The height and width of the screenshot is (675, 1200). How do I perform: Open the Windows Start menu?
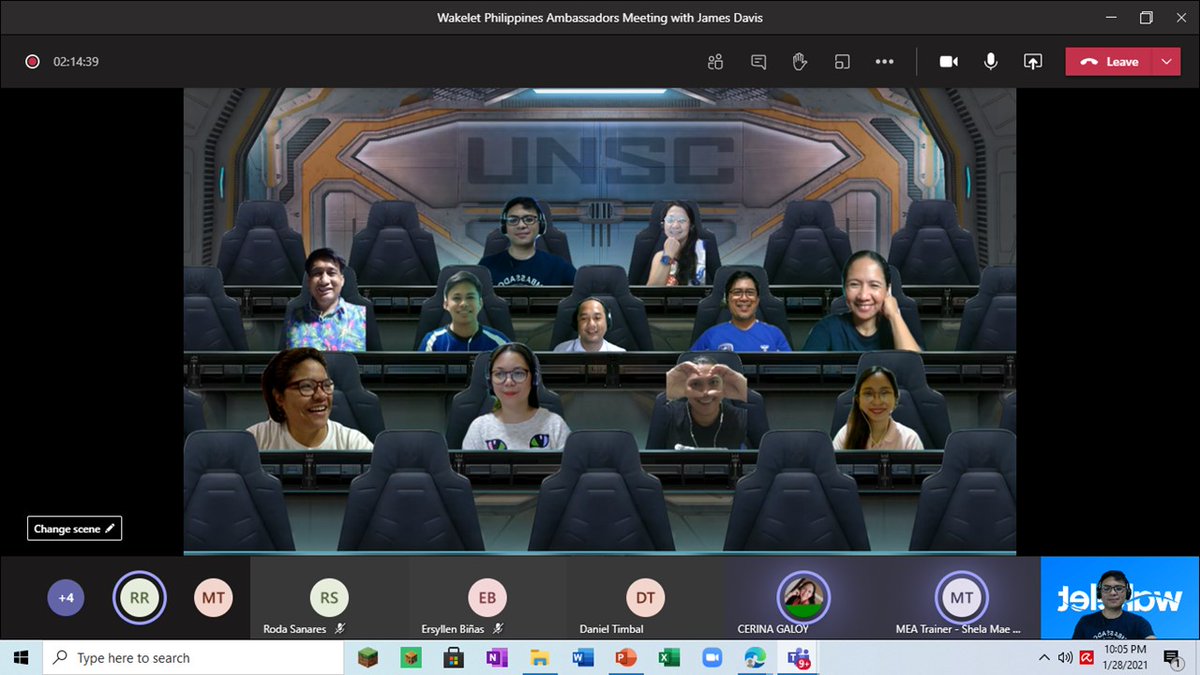point(22,658)
